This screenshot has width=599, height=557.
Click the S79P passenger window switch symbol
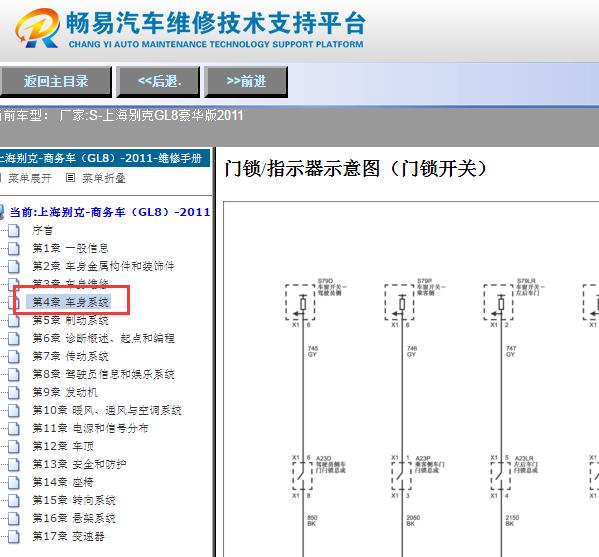[x=399, y=303]
